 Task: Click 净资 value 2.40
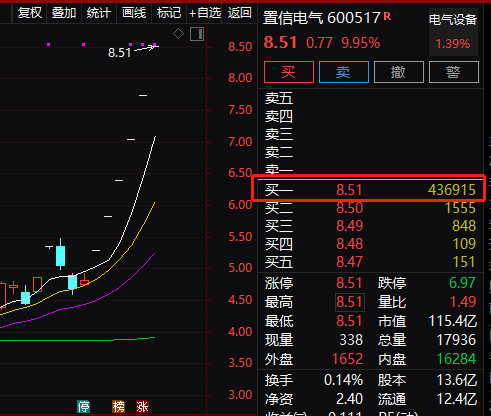[349, 399]
